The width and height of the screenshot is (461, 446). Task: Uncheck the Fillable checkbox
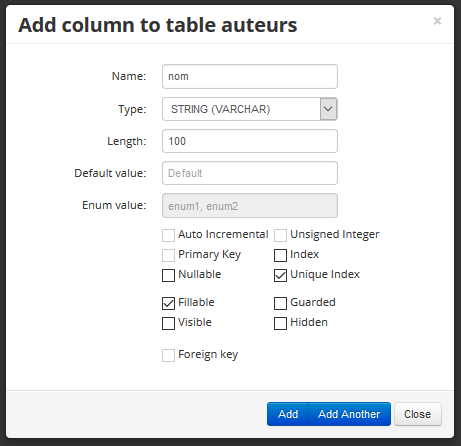pyautogui.click(x=168, y=303)
